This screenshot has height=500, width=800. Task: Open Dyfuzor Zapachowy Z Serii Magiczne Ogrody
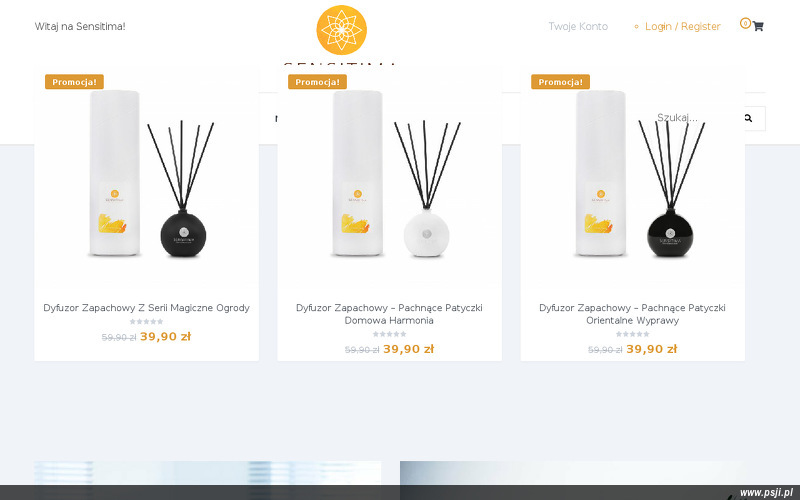(146, 308)
